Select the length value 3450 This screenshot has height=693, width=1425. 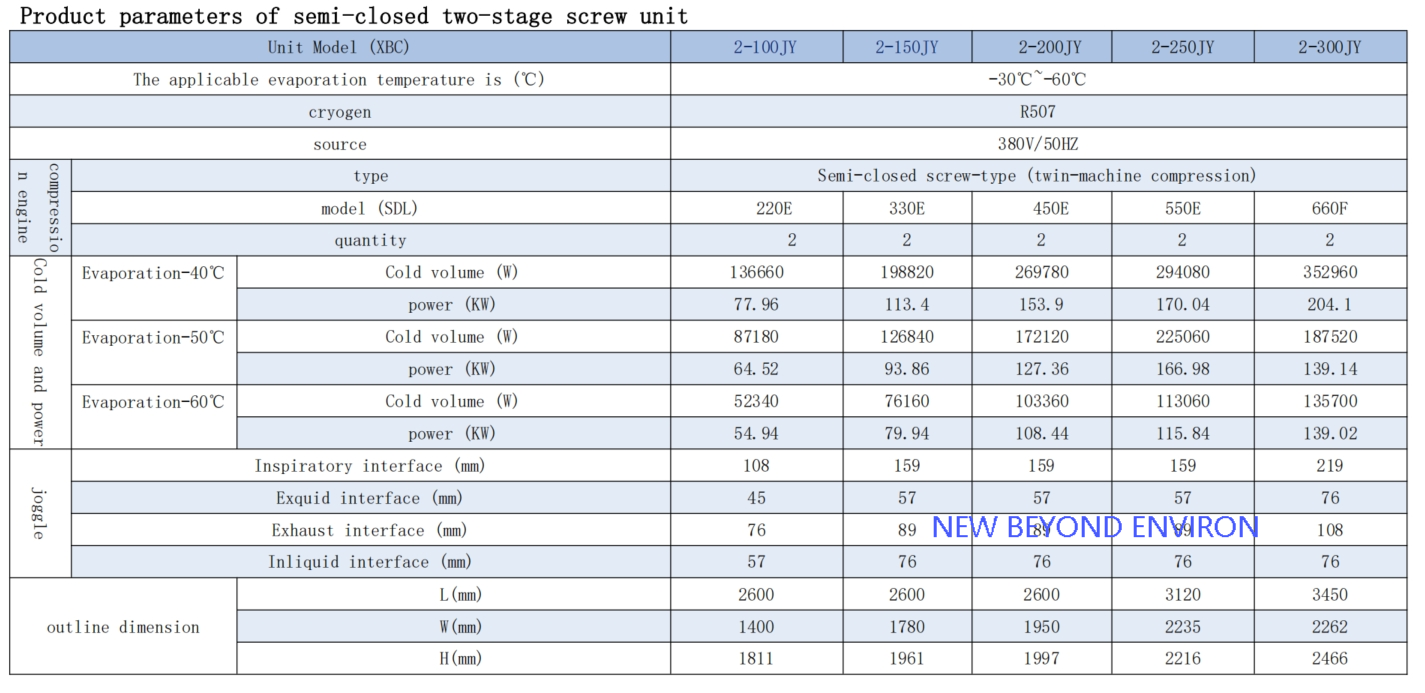pyautogui.click(x=1329, y=594)
